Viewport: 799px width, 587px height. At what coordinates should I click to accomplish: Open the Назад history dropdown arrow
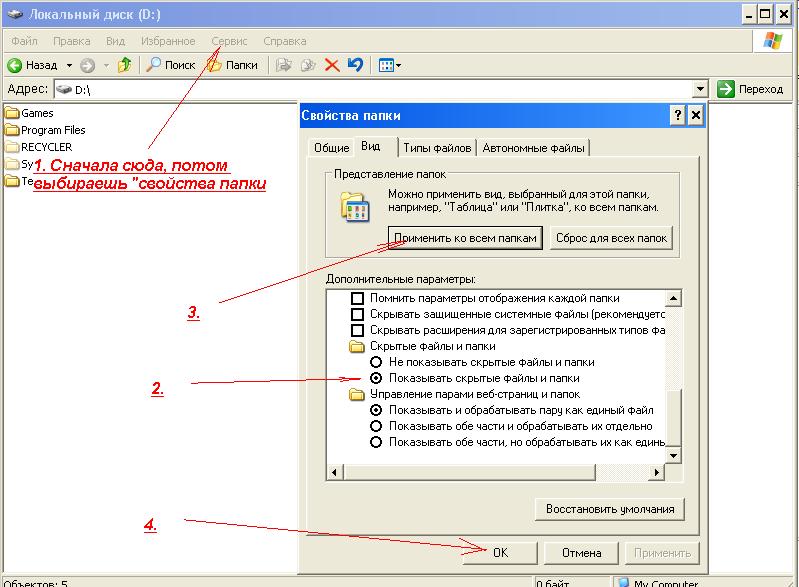70,65
